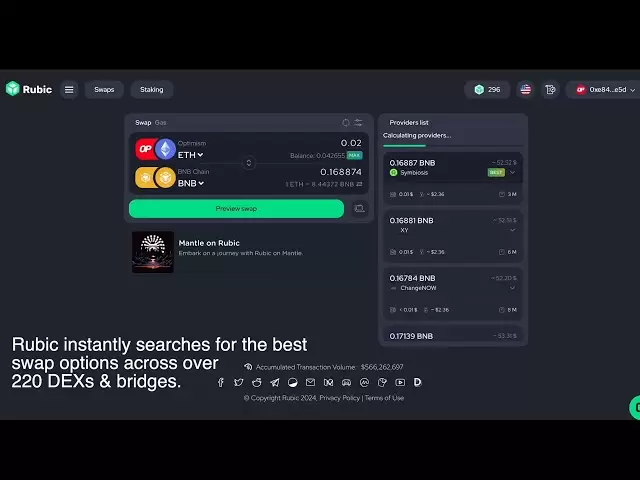Open the Reddit social icon
This screenshot has height=480, width=640.
click(x=257, y=382)
